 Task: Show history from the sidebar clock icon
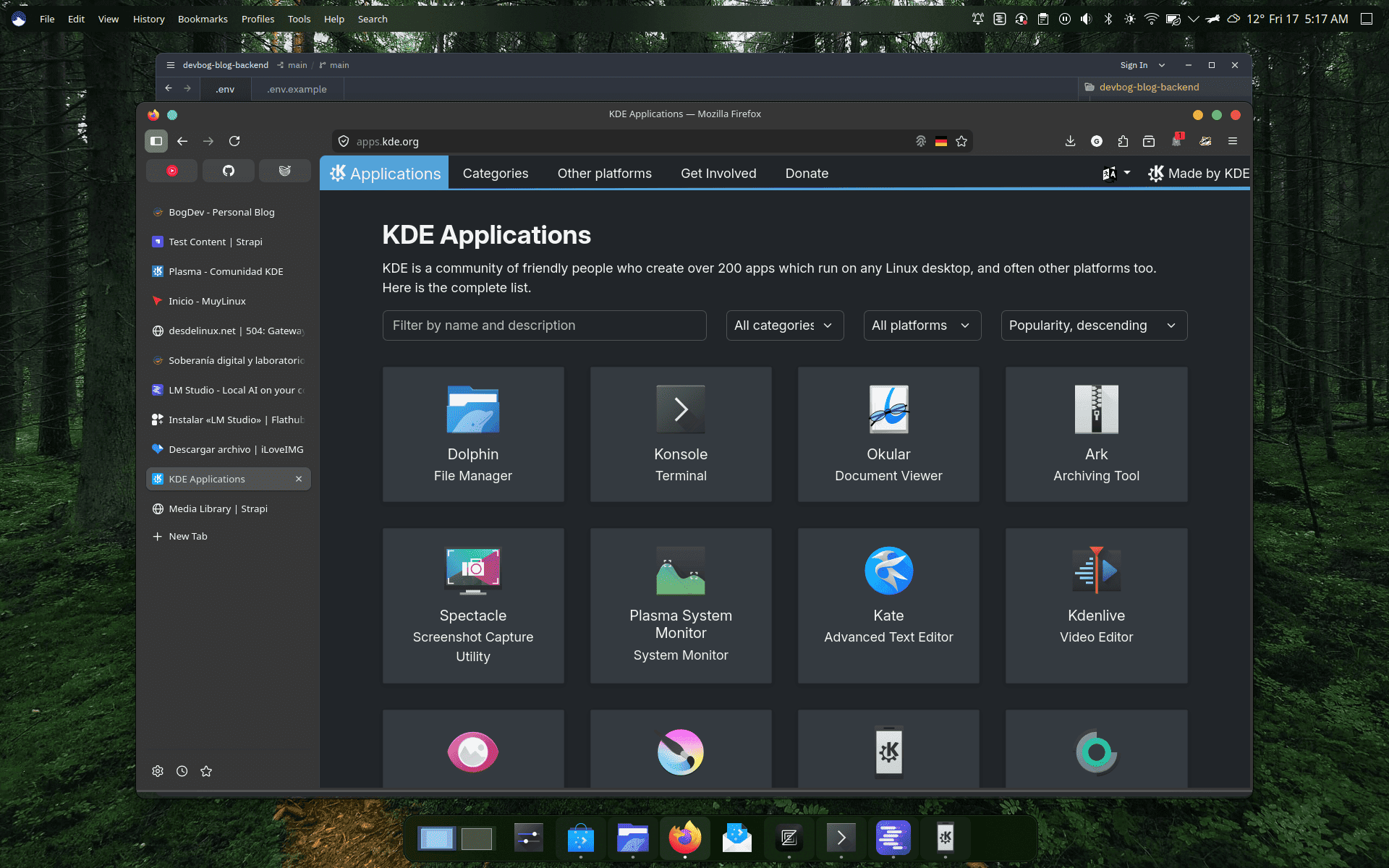tap(182, 771)
